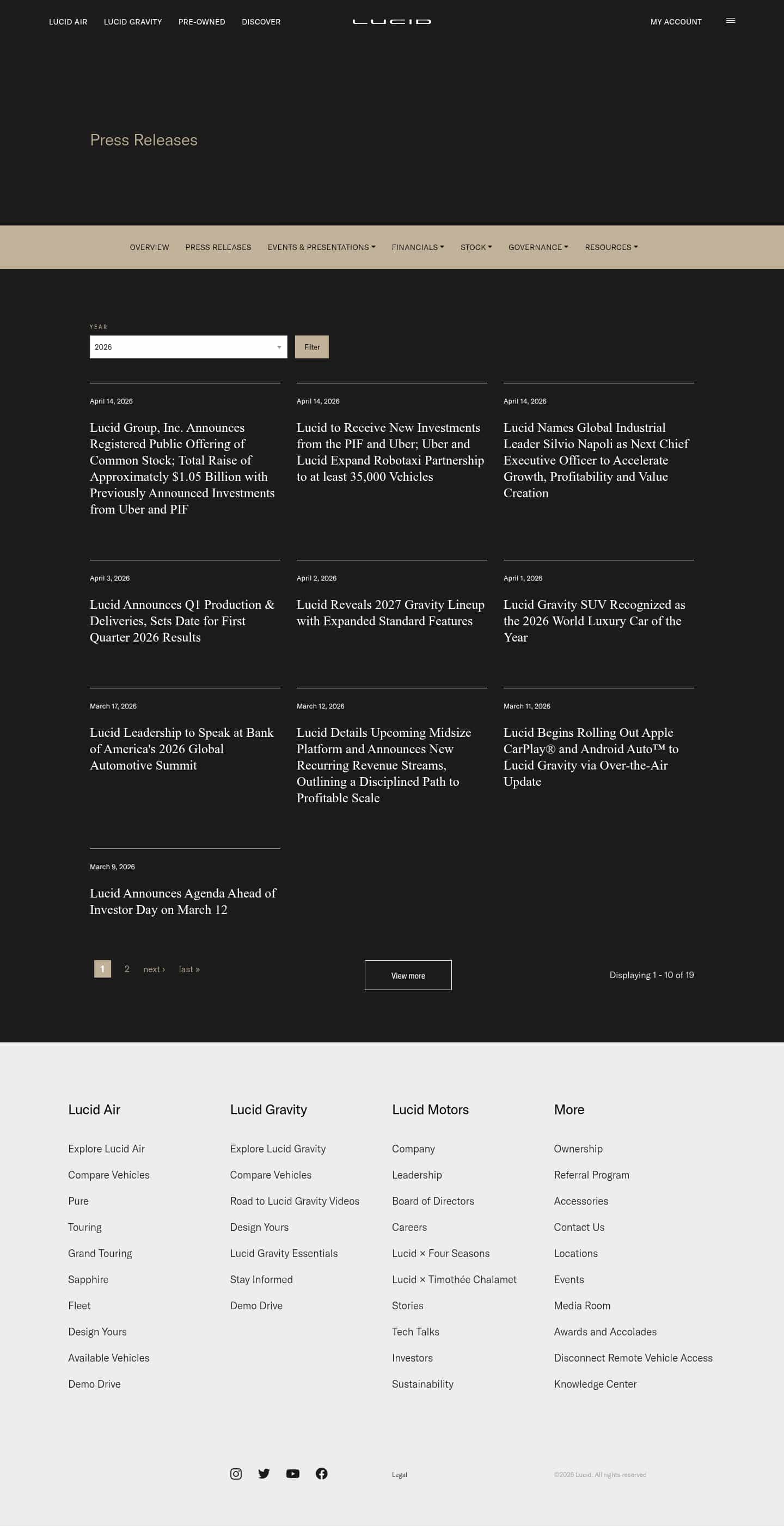Image resolution: width=784 pixels, height=1526 pixels.
Task: Open the Year filter dropdown showing 2026
Action: tap(188, 346)
